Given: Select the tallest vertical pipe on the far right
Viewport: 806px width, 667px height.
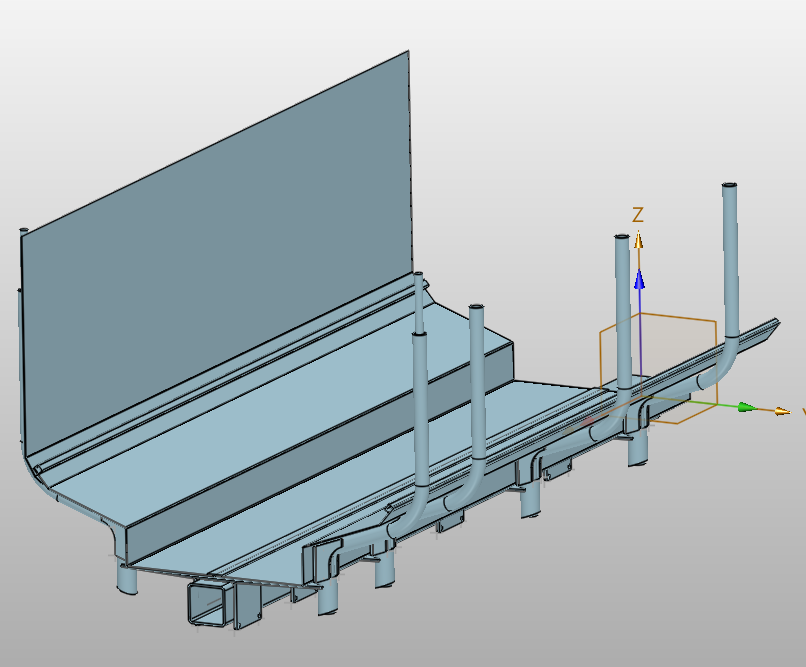Looking at the screenshot, I should click(x=731, y=260).
